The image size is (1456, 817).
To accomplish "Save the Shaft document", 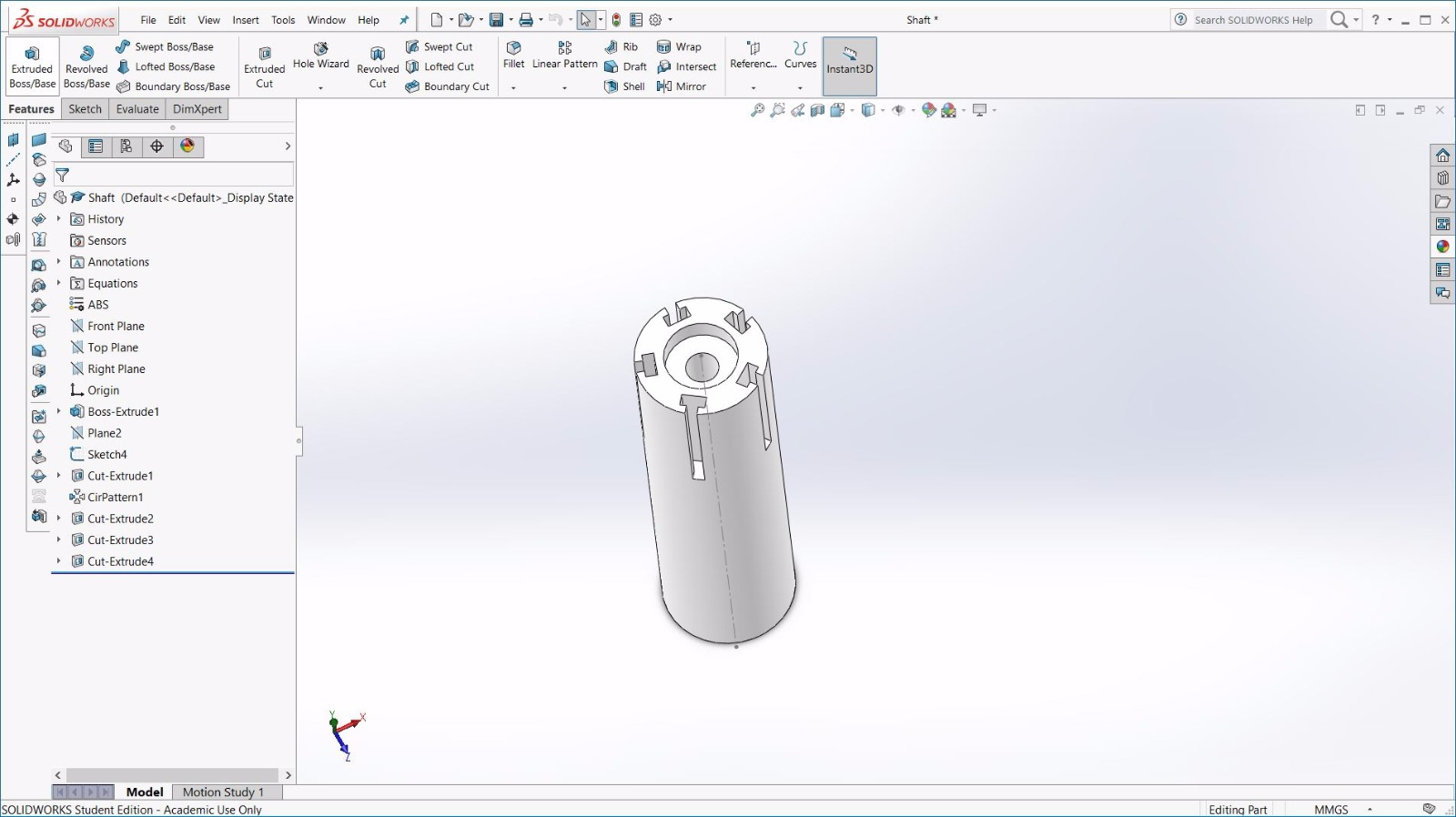I will click(x=496, y=20).
